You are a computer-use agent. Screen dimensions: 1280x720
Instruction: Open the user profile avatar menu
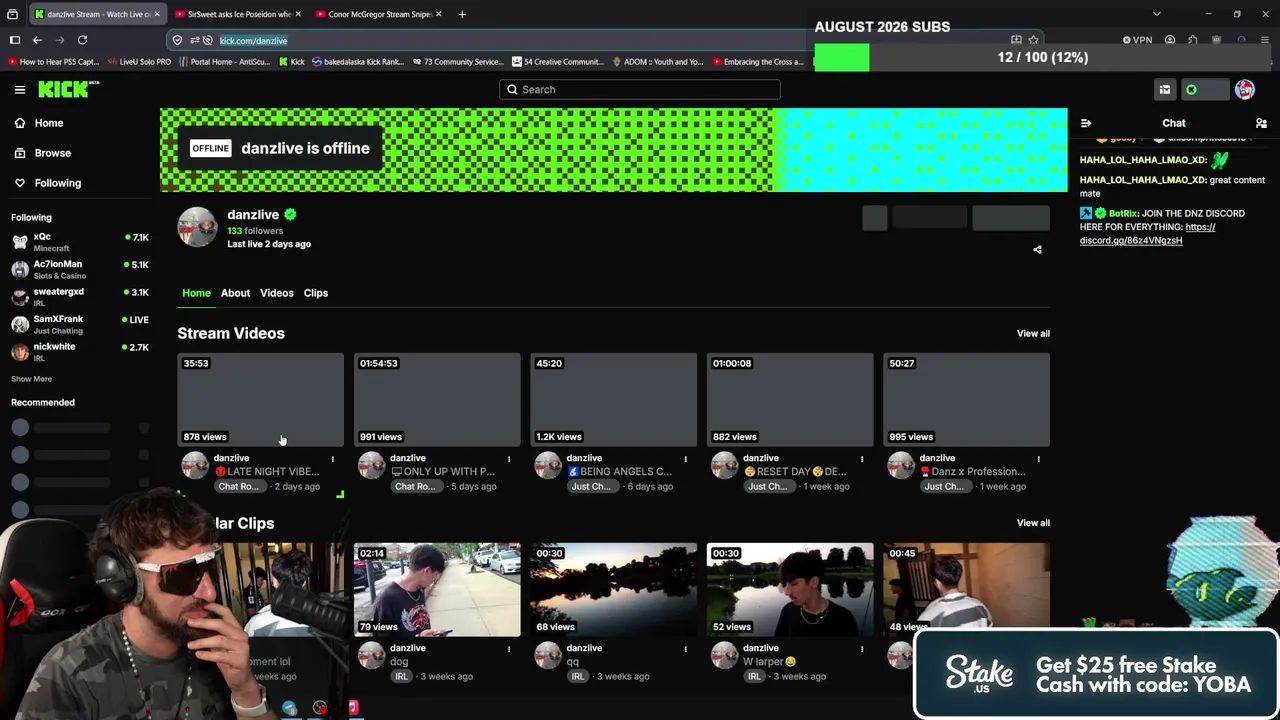1245,90
